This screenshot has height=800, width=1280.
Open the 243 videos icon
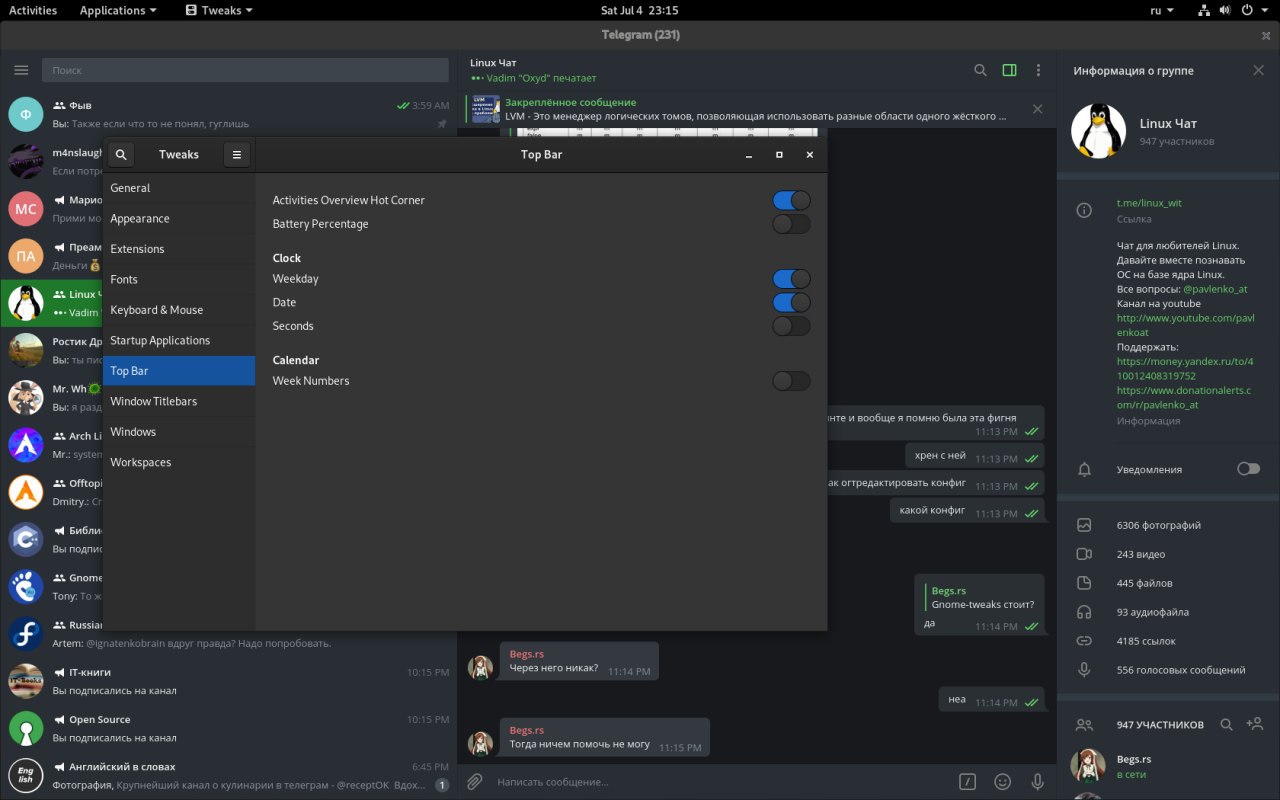click(x=1084, y=554)
